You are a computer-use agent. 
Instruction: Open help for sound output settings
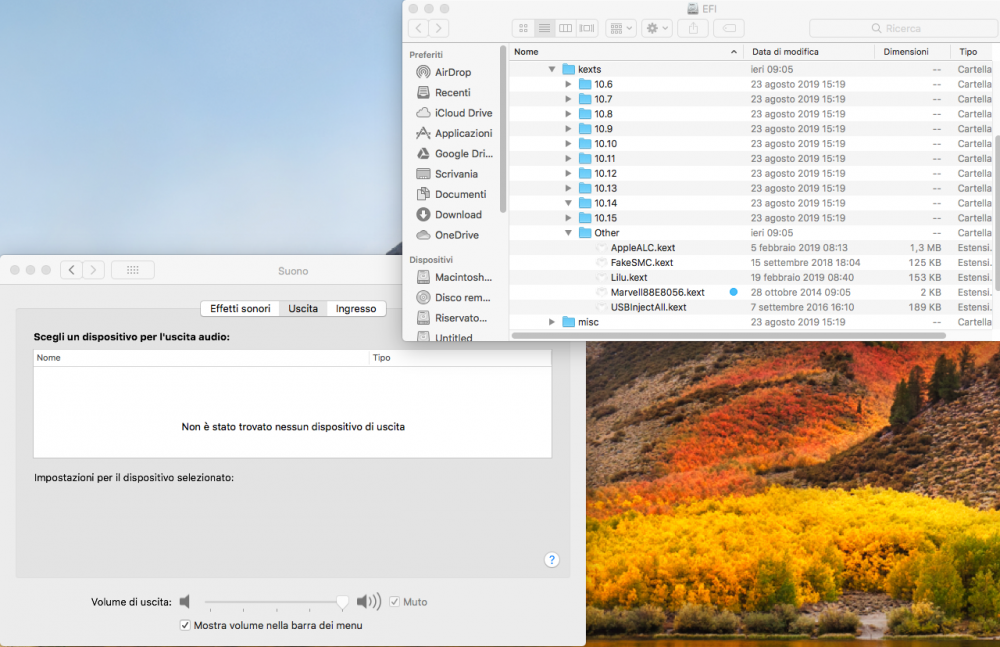(x=552, y=560)
